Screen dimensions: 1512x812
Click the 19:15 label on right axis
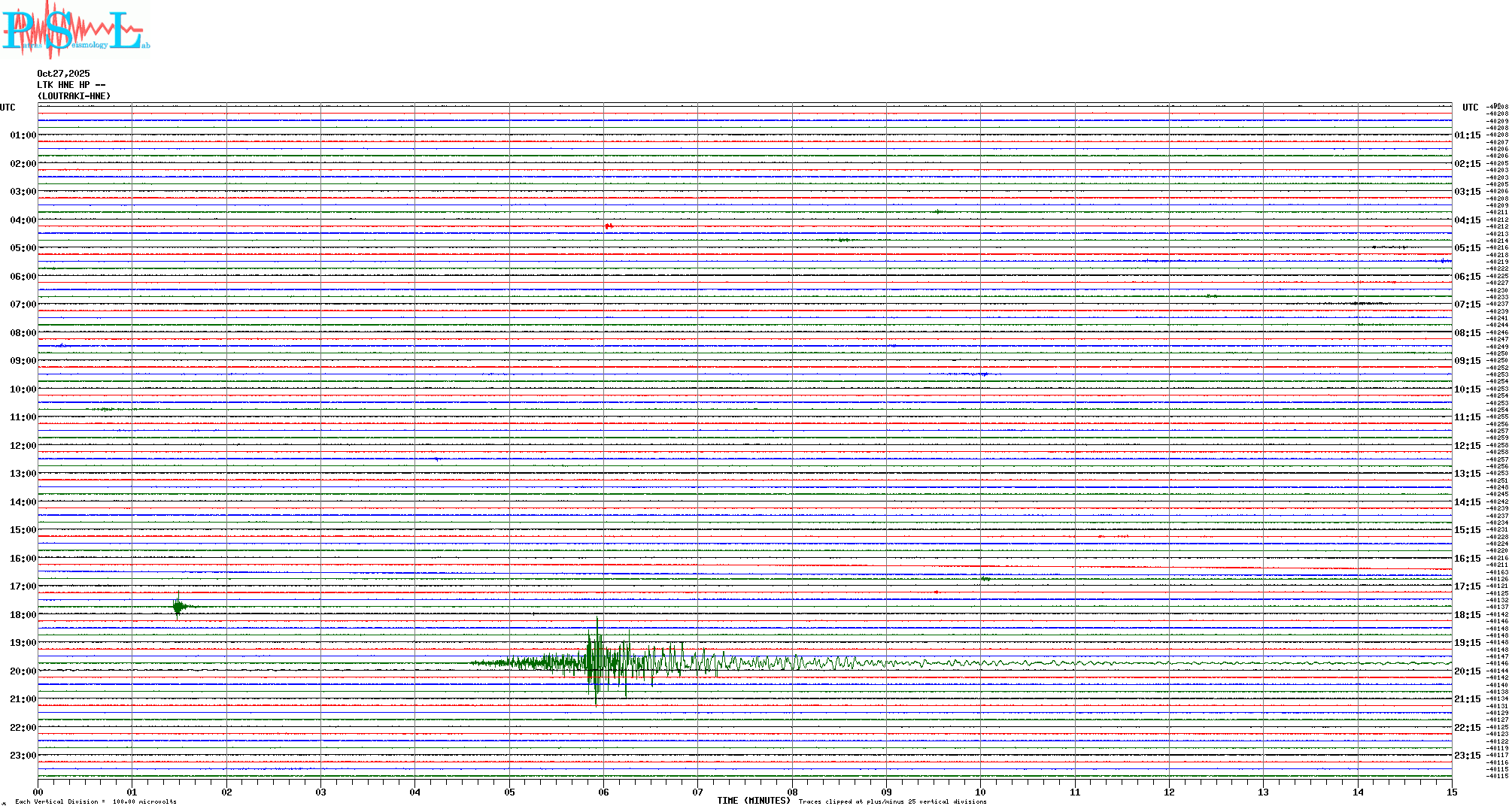click(1467, 643)
